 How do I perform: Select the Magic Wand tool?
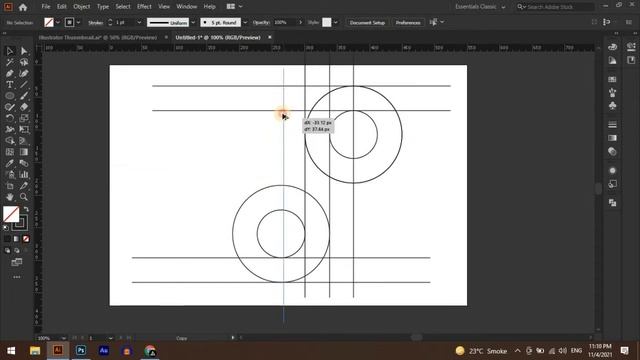pos(10,62)
